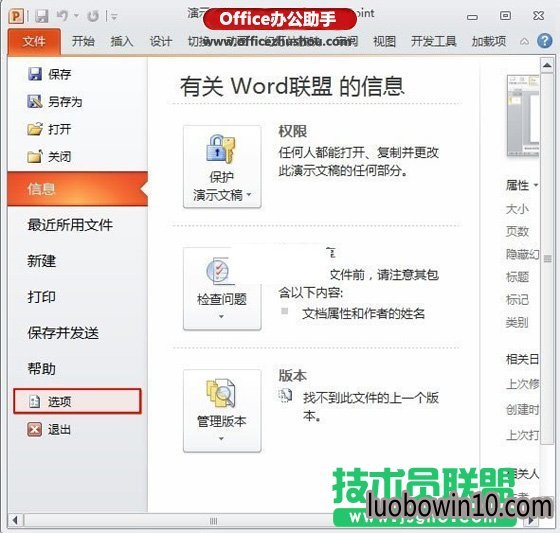Expand the 检查问题 dropdown arrow
This screenshot has width=560, height=533.
[x=221, y=317]
